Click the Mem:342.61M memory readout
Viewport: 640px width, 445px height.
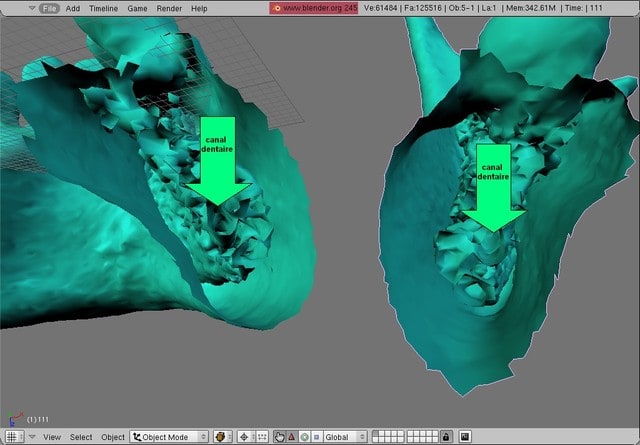531,8
